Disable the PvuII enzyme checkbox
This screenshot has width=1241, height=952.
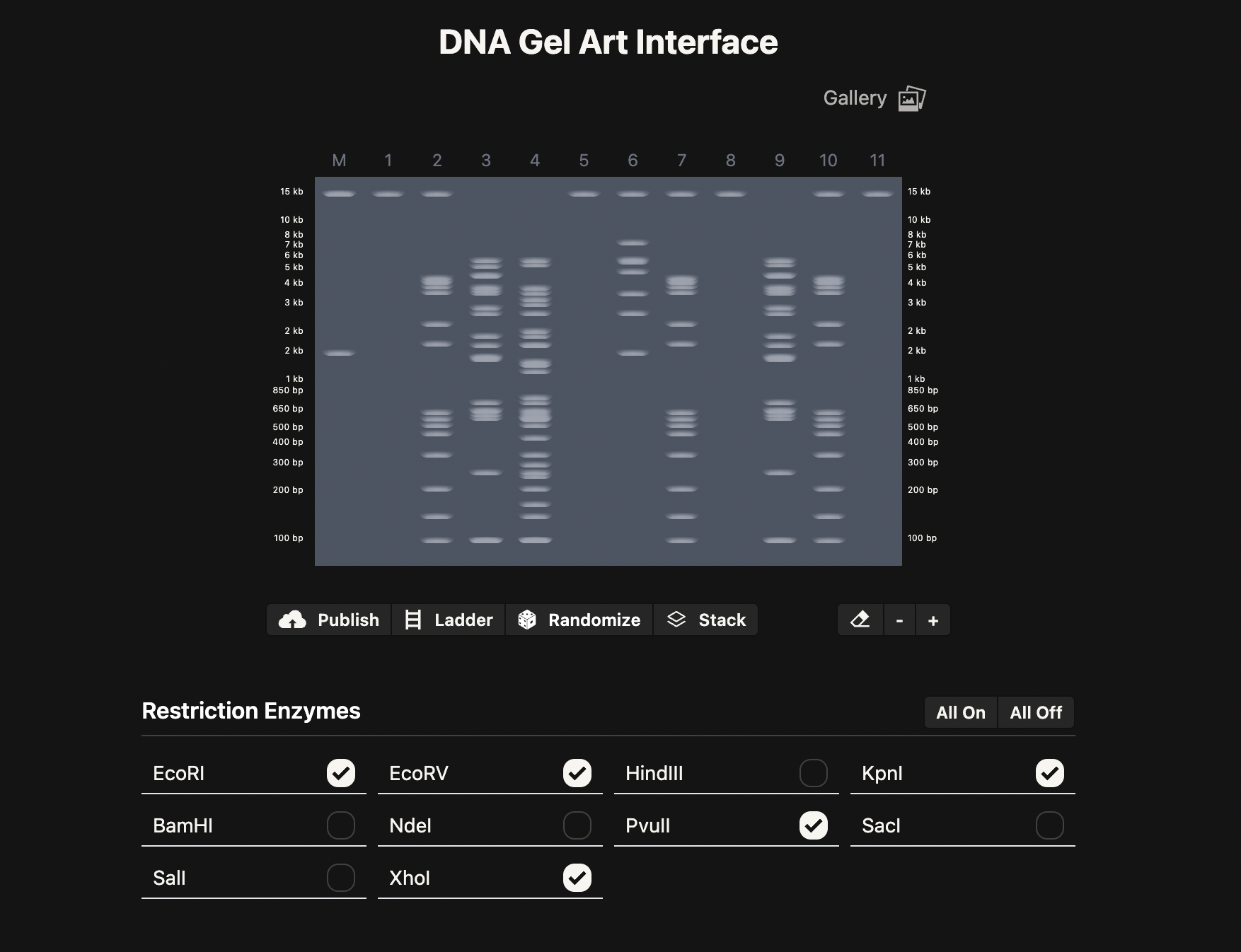[x=813, y=825]
